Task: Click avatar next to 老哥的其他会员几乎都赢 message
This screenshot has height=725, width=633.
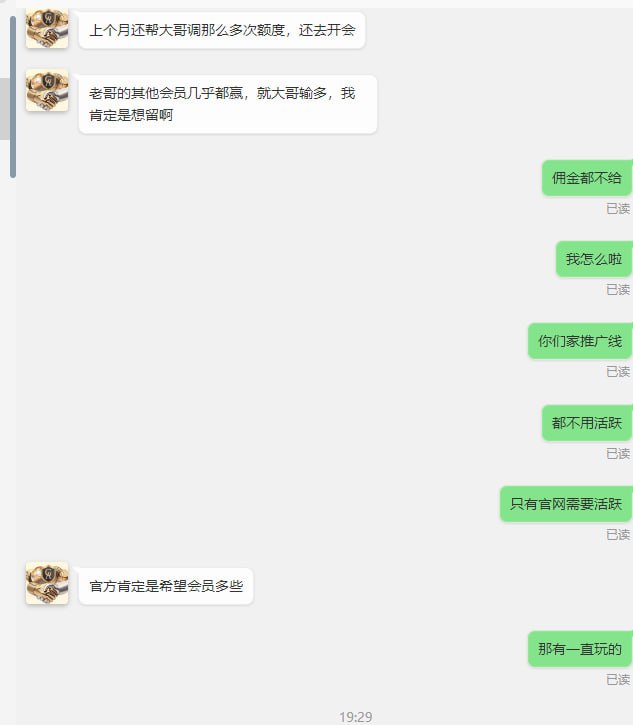Action: coord(47,90)
